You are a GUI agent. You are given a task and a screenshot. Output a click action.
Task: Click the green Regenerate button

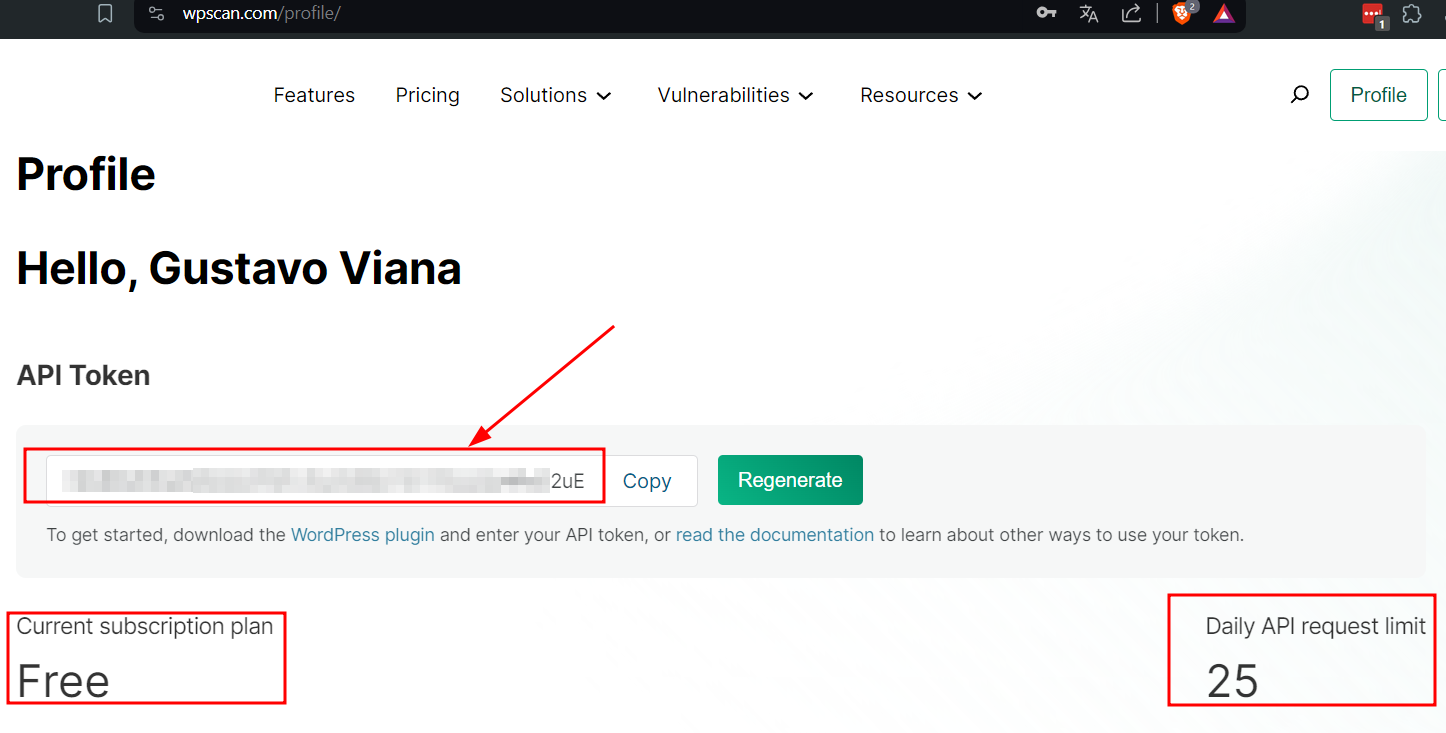[x=790, y=480]
